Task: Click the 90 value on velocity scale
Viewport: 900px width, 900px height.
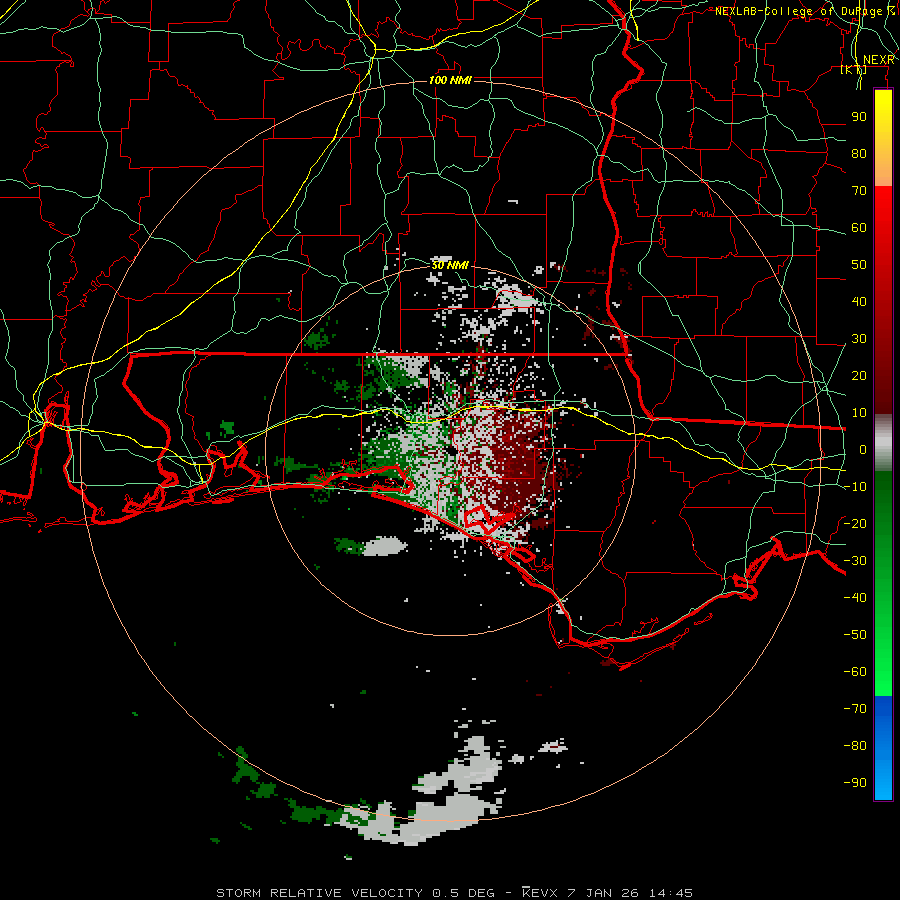Action: (x=859, y=117)
